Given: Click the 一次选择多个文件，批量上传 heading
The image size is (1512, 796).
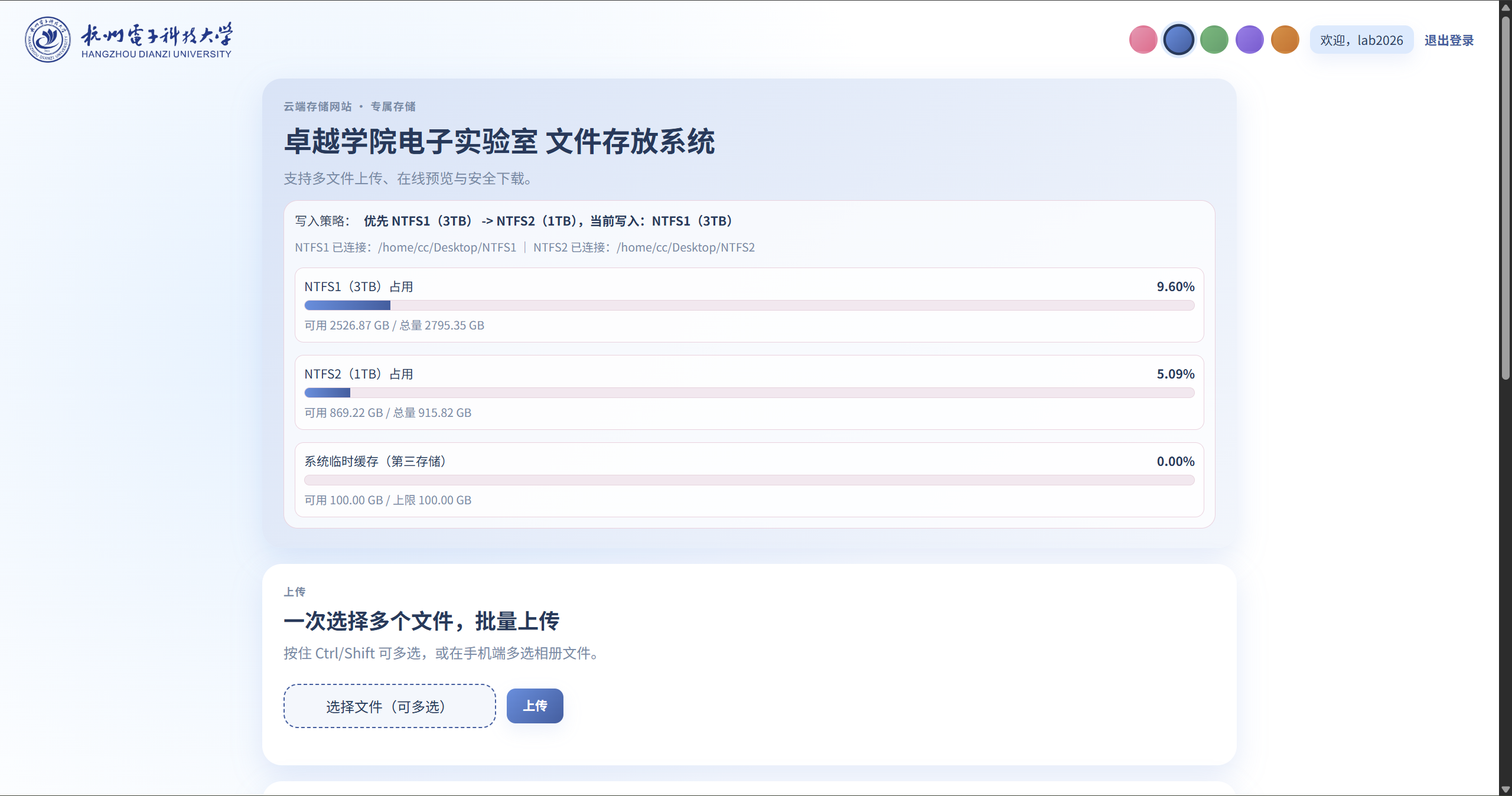Looking at the screenshot, I should tap(421, 621).
